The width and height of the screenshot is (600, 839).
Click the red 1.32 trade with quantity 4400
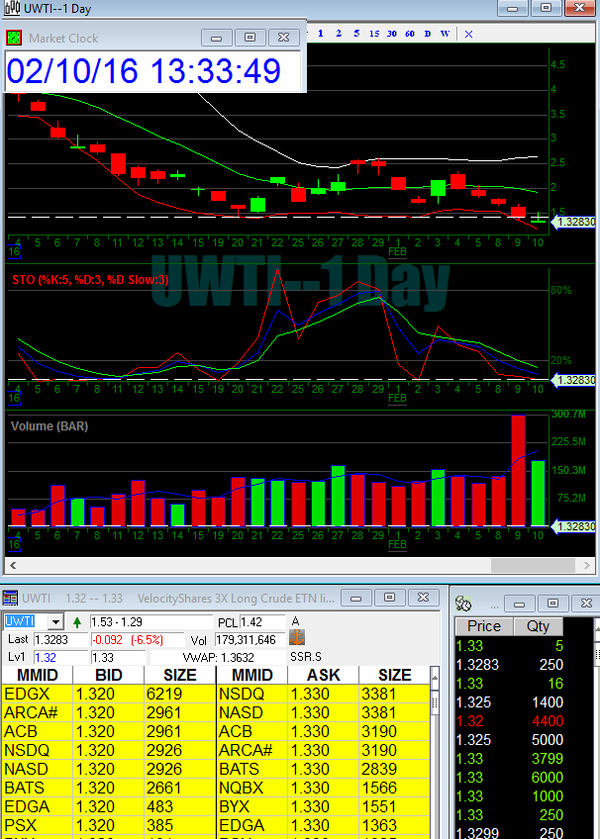coord(509,721)
